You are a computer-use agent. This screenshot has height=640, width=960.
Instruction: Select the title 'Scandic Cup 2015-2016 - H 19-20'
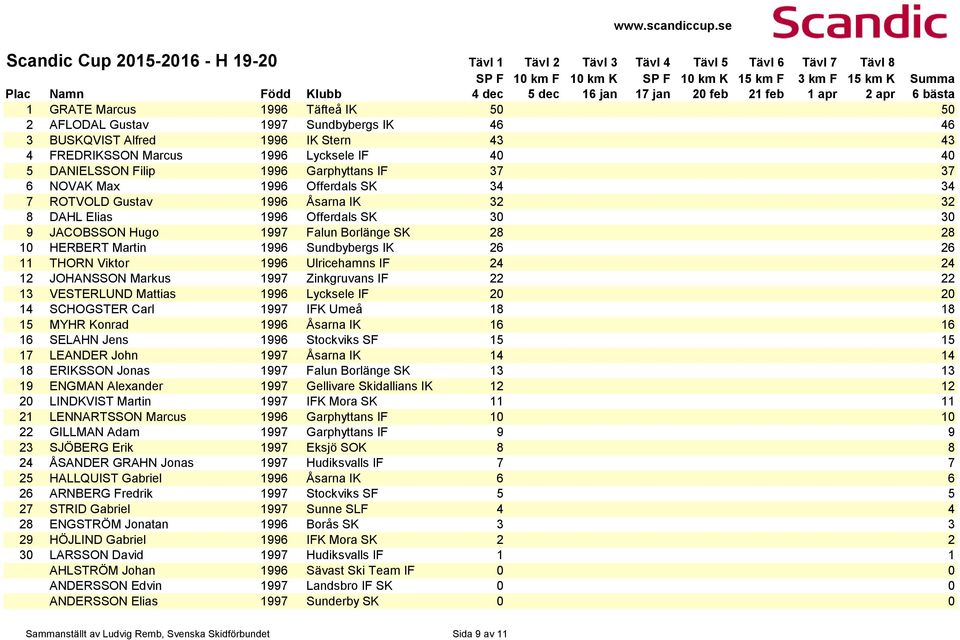141,61
